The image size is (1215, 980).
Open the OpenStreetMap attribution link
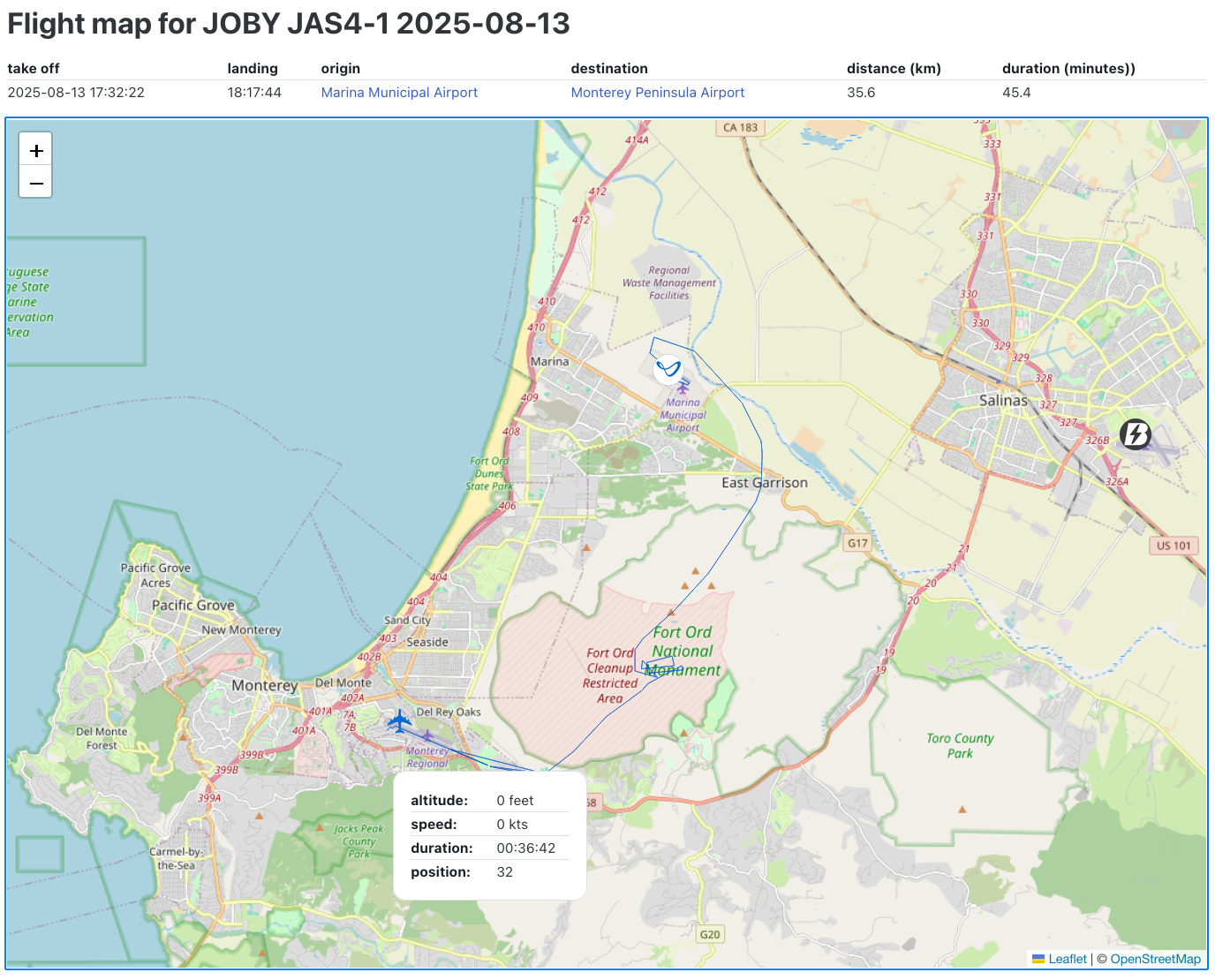pos(1155,959)
